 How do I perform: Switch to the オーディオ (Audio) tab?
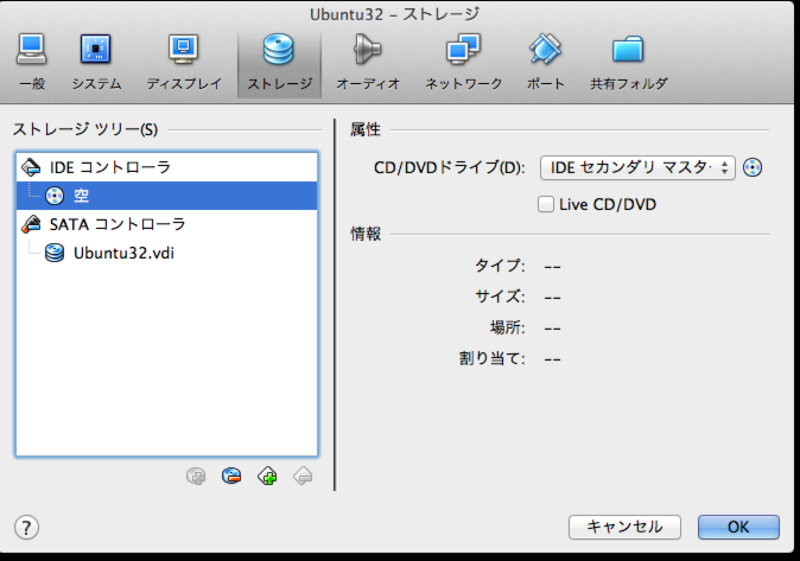pyautogui.click(x=368, y=63)
